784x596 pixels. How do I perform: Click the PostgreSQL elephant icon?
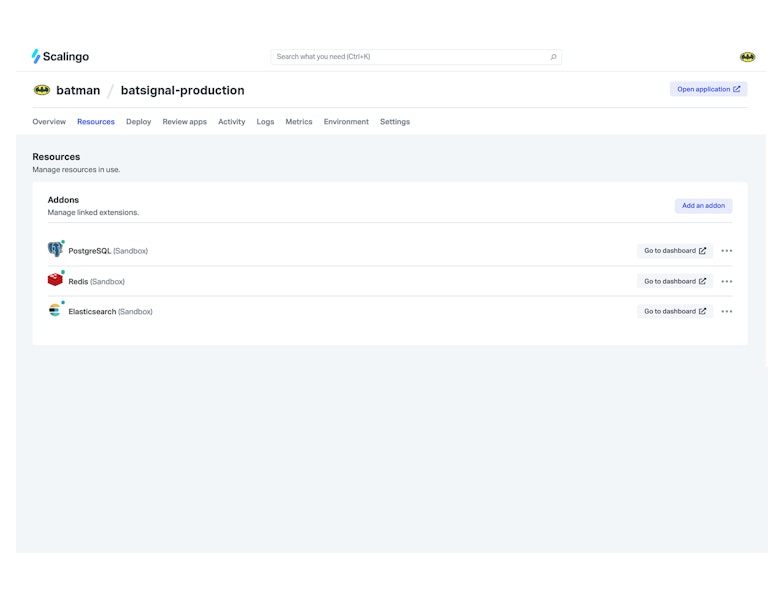[x=55, y=250]
